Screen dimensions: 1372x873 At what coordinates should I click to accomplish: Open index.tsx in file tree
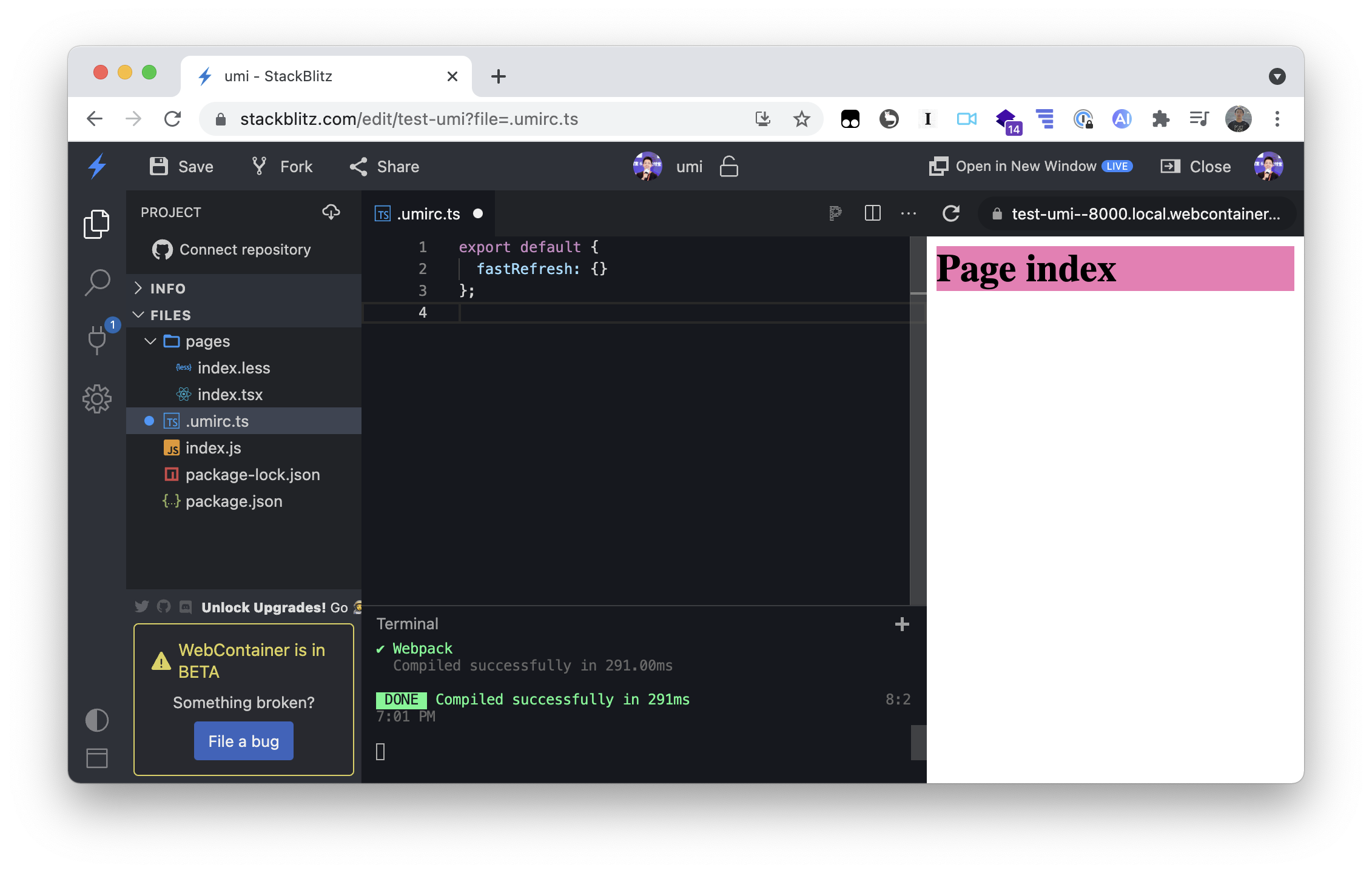click(230, 395)
